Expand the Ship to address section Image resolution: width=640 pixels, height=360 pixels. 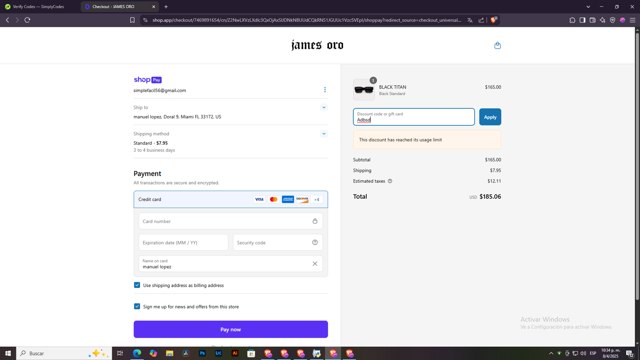point(324,107)
